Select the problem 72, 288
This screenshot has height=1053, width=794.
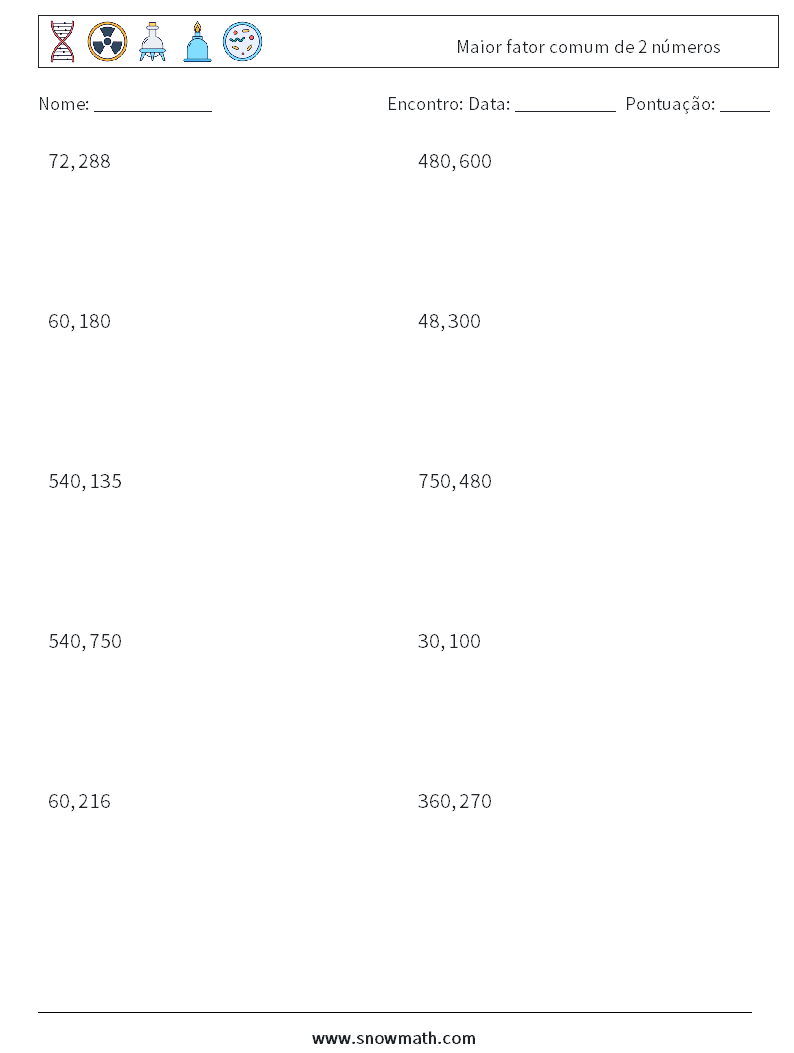79,162
